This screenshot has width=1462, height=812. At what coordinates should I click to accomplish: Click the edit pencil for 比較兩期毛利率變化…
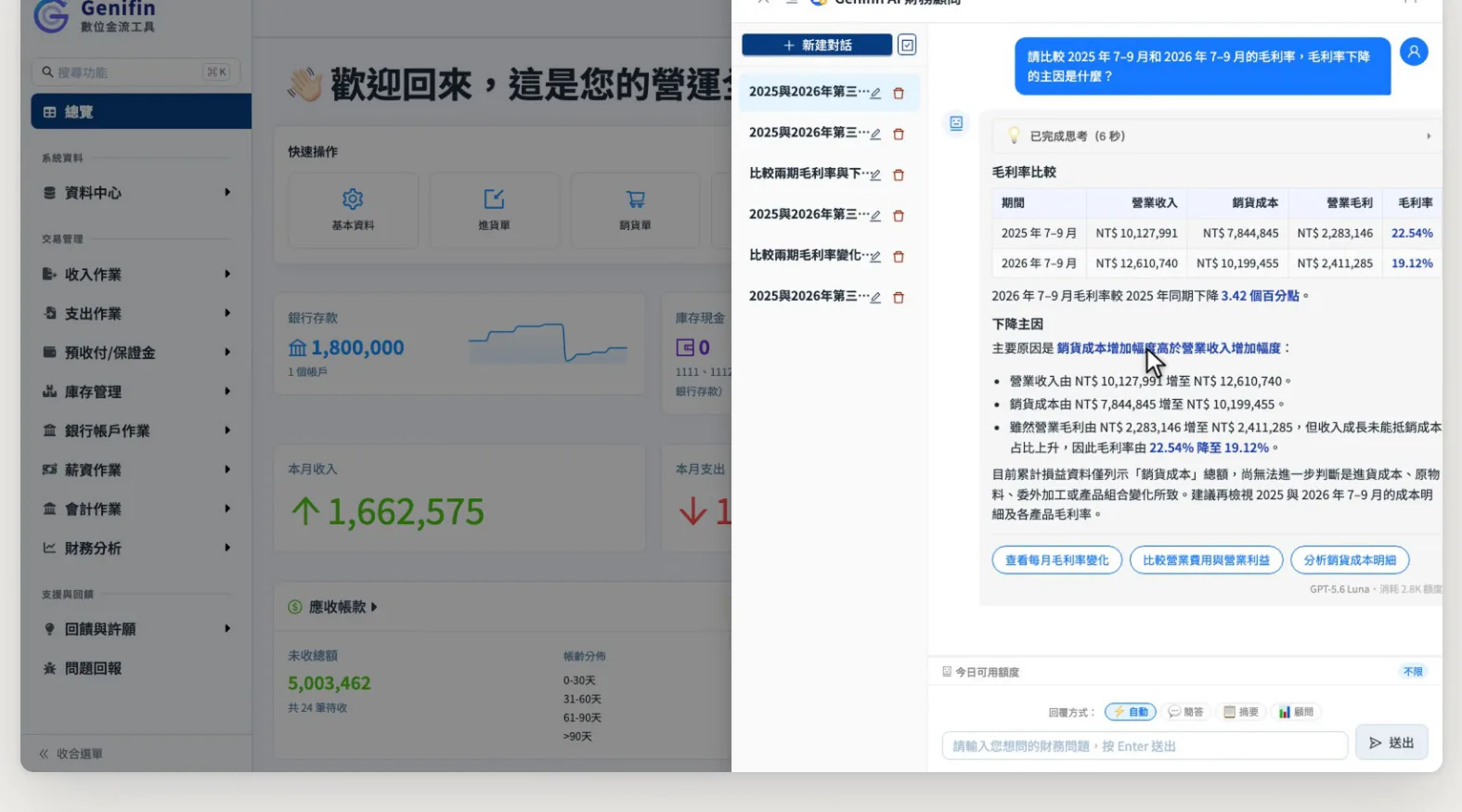[x=875, y=256]
